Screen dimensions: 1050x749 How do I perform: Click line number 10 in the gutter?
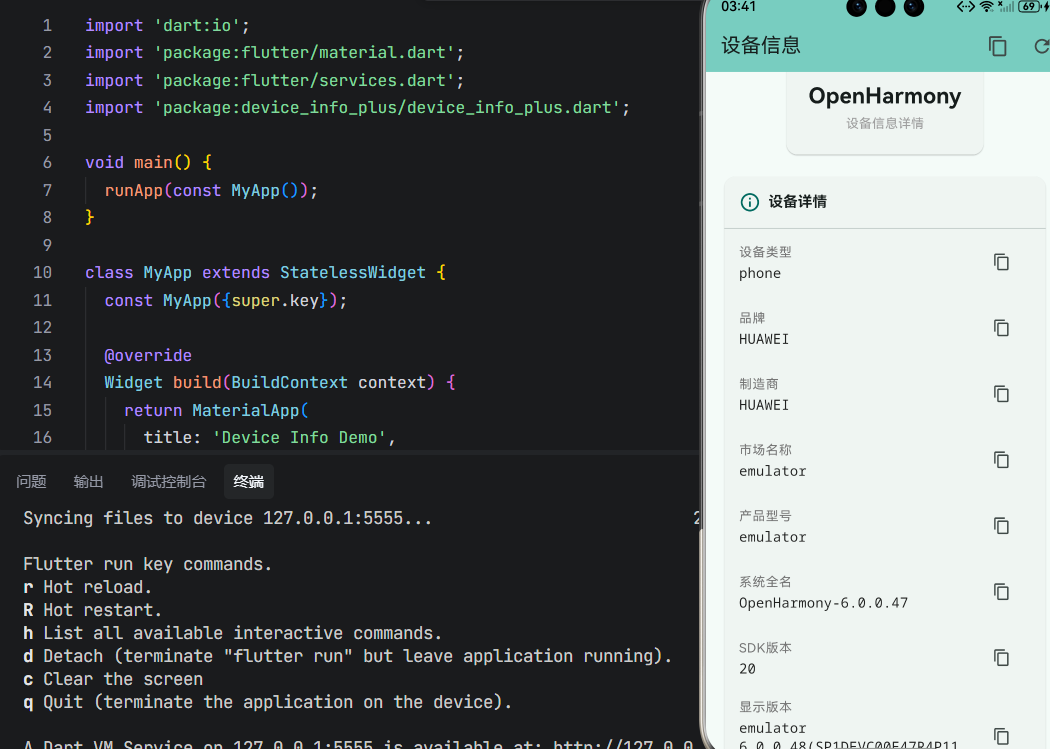tap(42, 272)
